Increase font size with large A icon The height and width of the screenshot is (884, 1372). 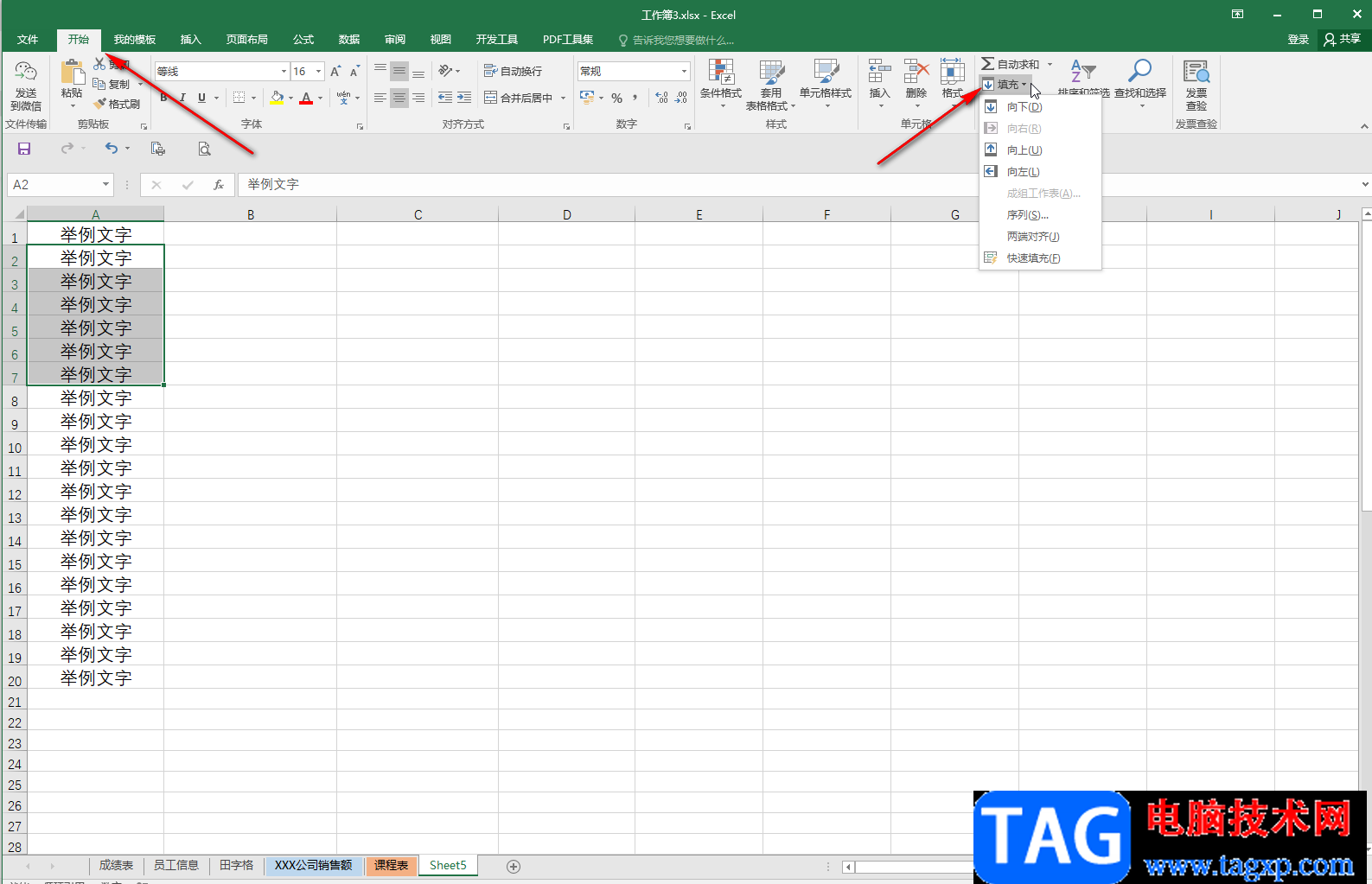click(335, 72)
